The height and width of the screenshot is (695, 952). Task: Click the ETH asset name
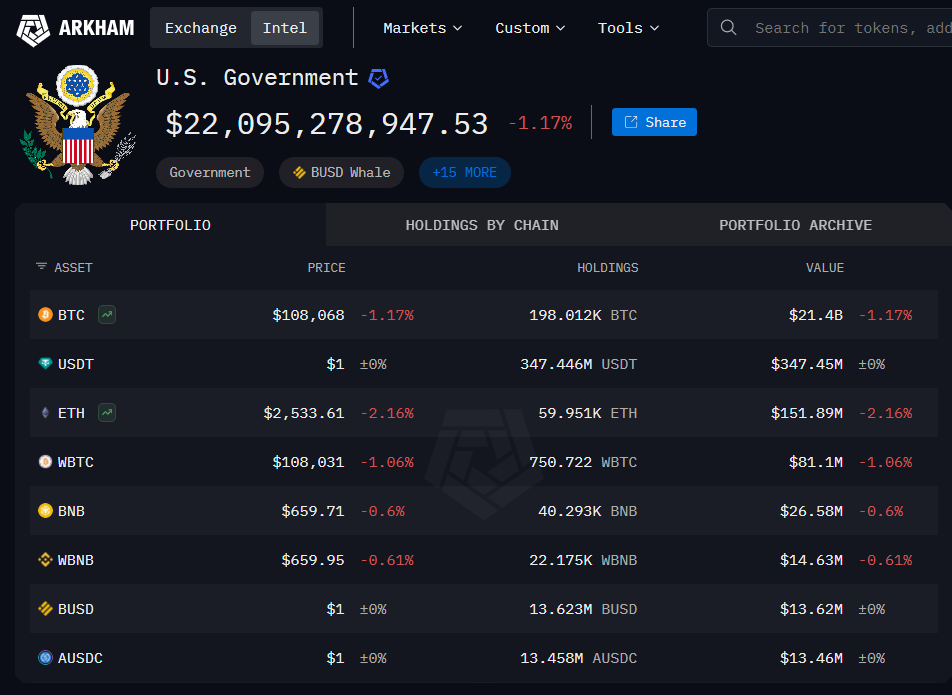click(71, 413)
